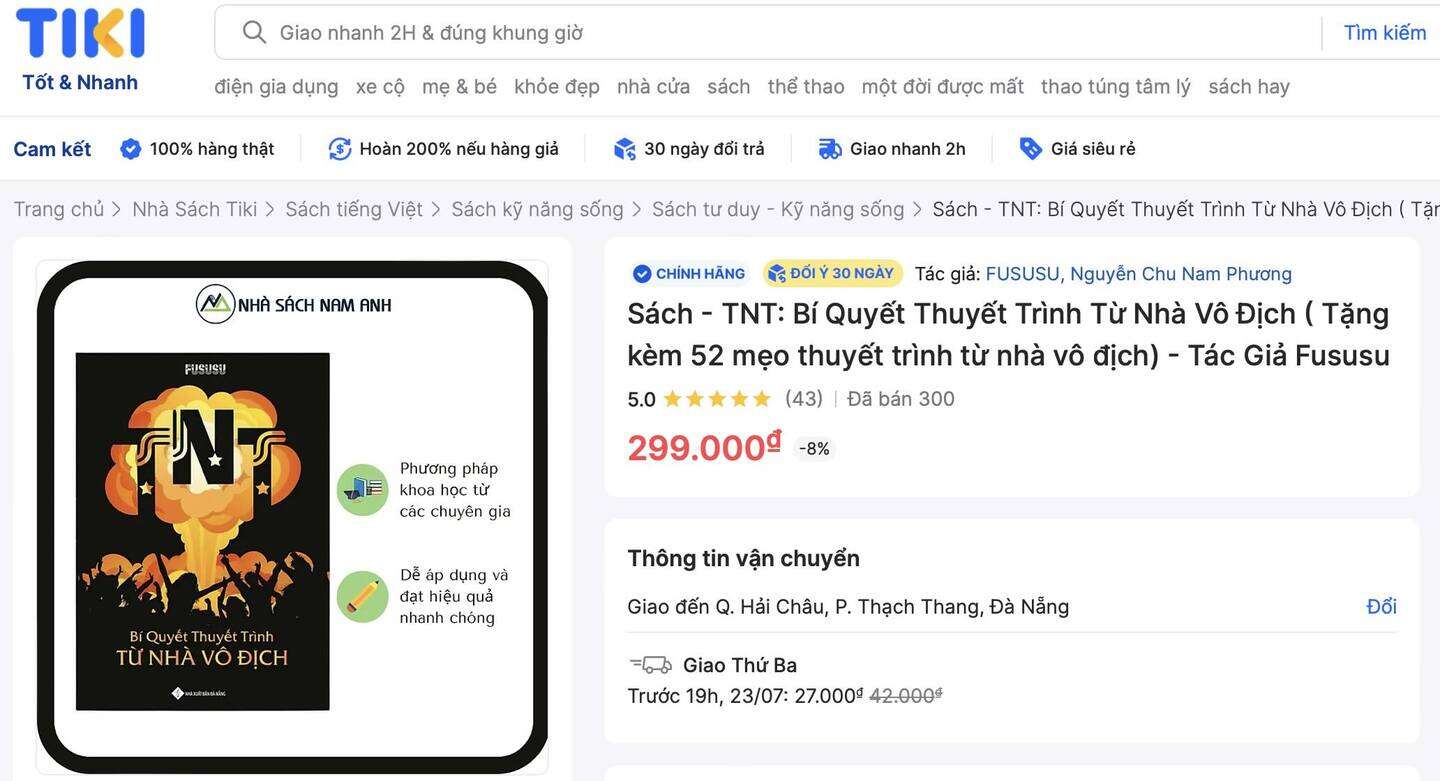The image size is (1440, 781).
Task: Click the Tìm kiếm button
Action: [1384, 32]
